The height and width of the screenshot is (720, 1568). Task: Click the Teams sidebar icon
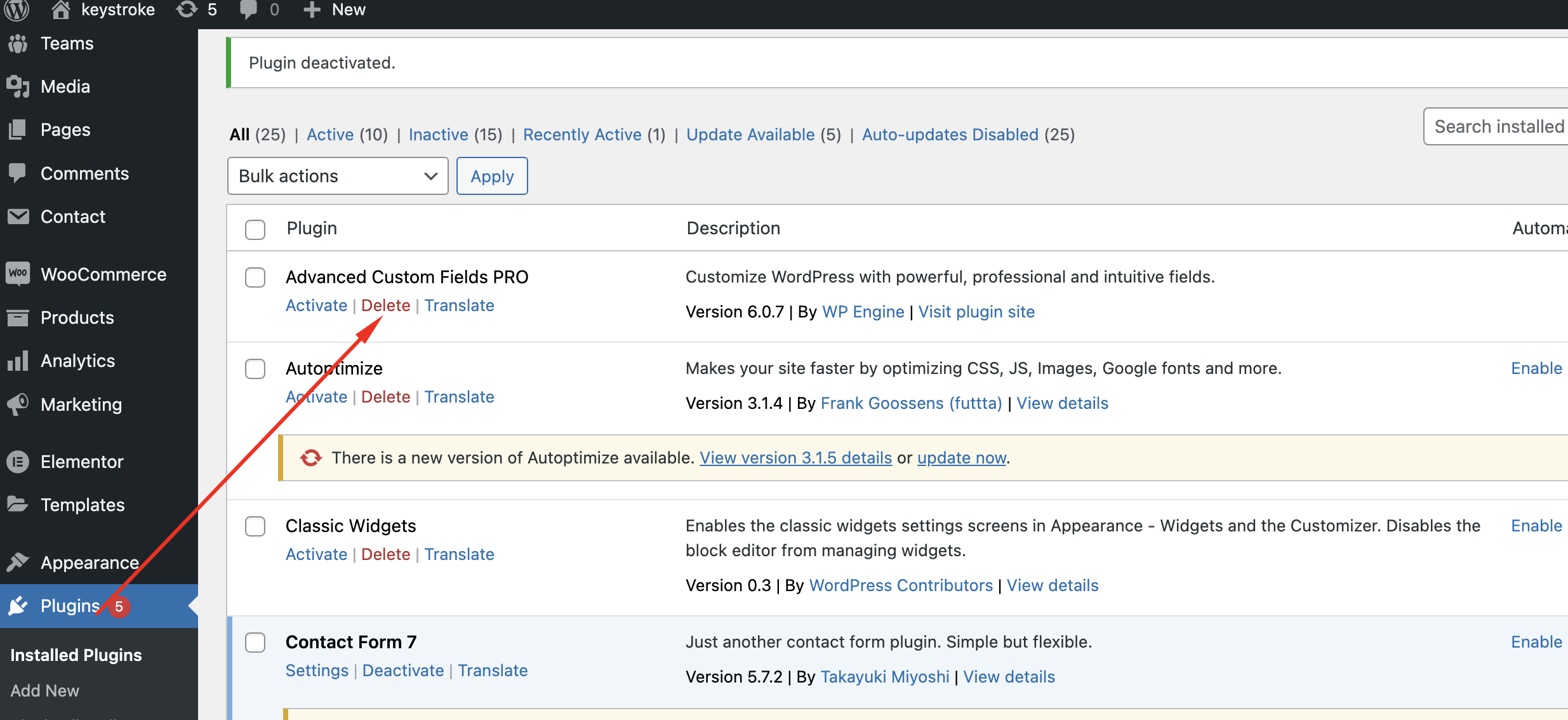click(18, 43)
